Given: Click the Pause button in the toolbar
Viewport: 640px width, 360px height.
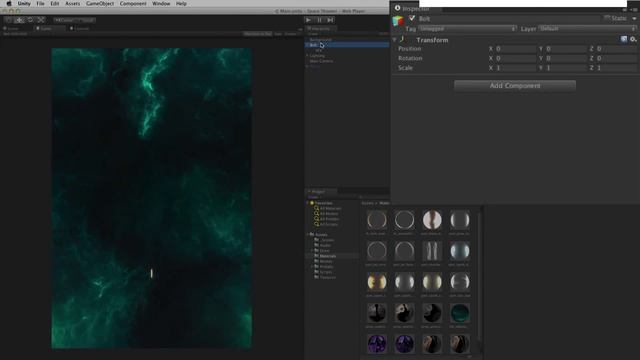Looking at the screenshot, I should tap(320, 20).
